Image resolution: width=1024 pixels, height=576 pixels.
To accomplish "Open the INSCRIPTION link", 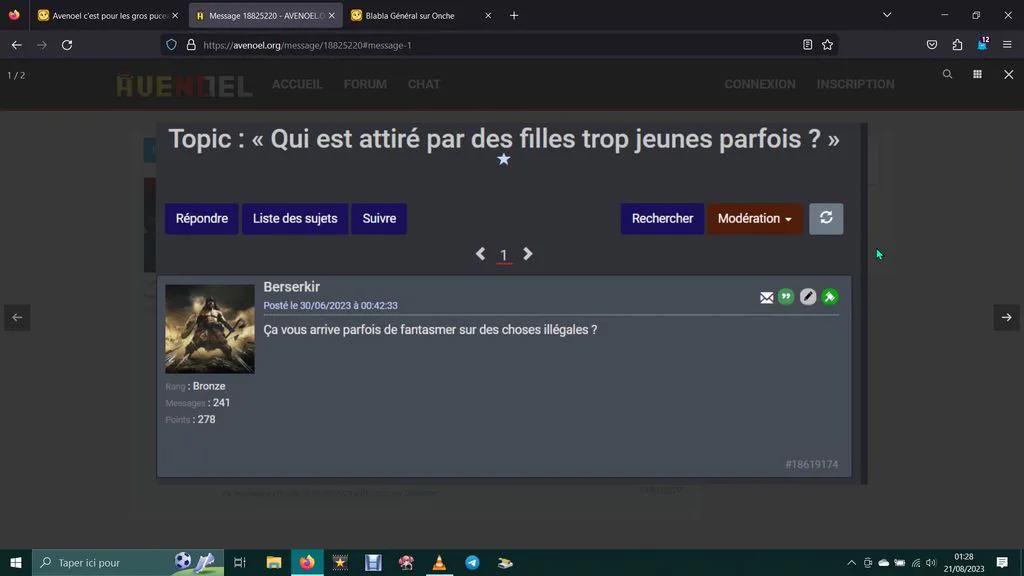I will click(856, 84).
